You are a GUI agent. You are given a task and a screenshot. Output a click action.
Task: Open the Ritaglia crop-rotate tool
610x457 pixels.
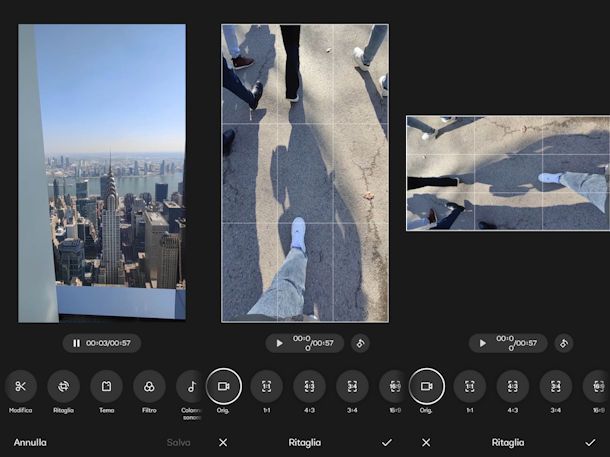coord(63,386)
